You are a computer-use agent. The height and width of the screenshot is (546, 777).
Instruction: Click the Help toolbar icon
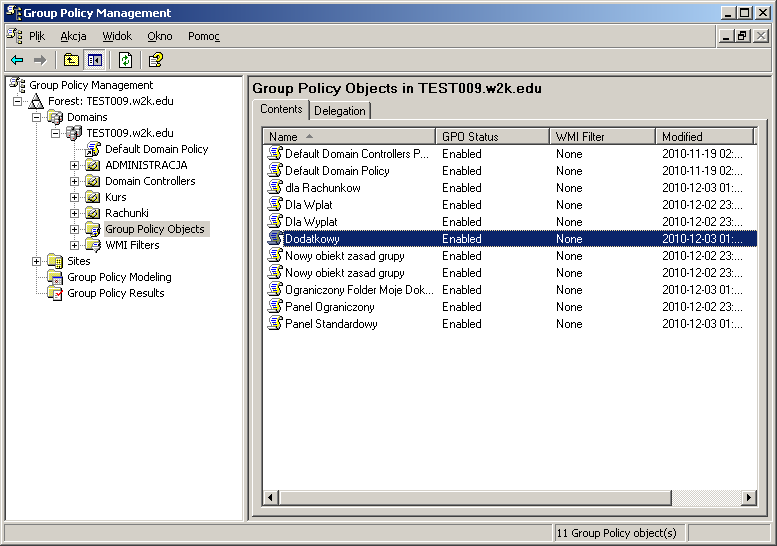point(156,60)
